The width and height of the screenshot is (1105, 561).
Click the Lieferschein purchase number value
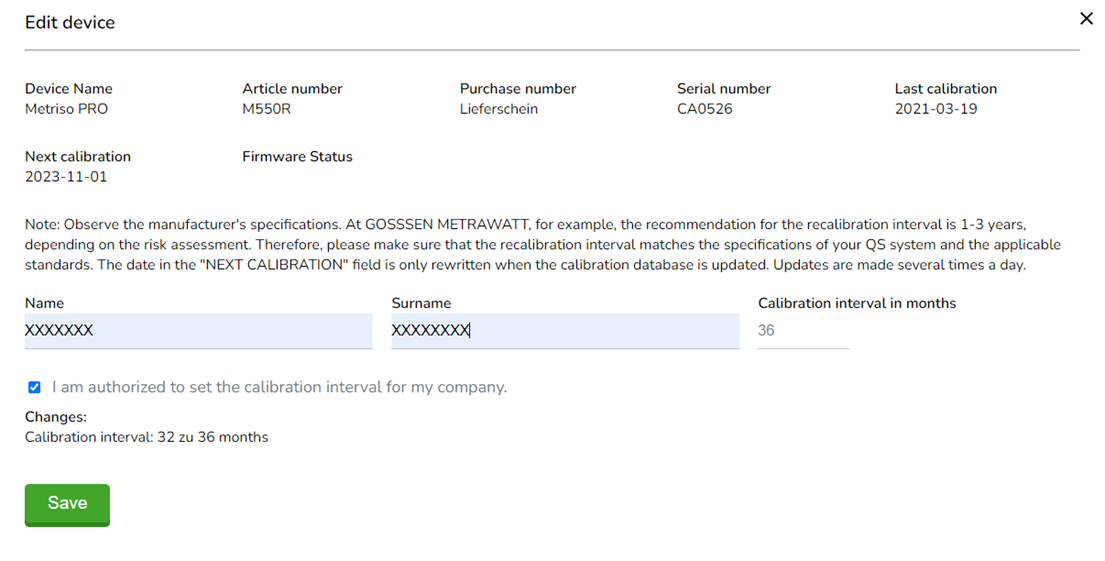(499, 109)
